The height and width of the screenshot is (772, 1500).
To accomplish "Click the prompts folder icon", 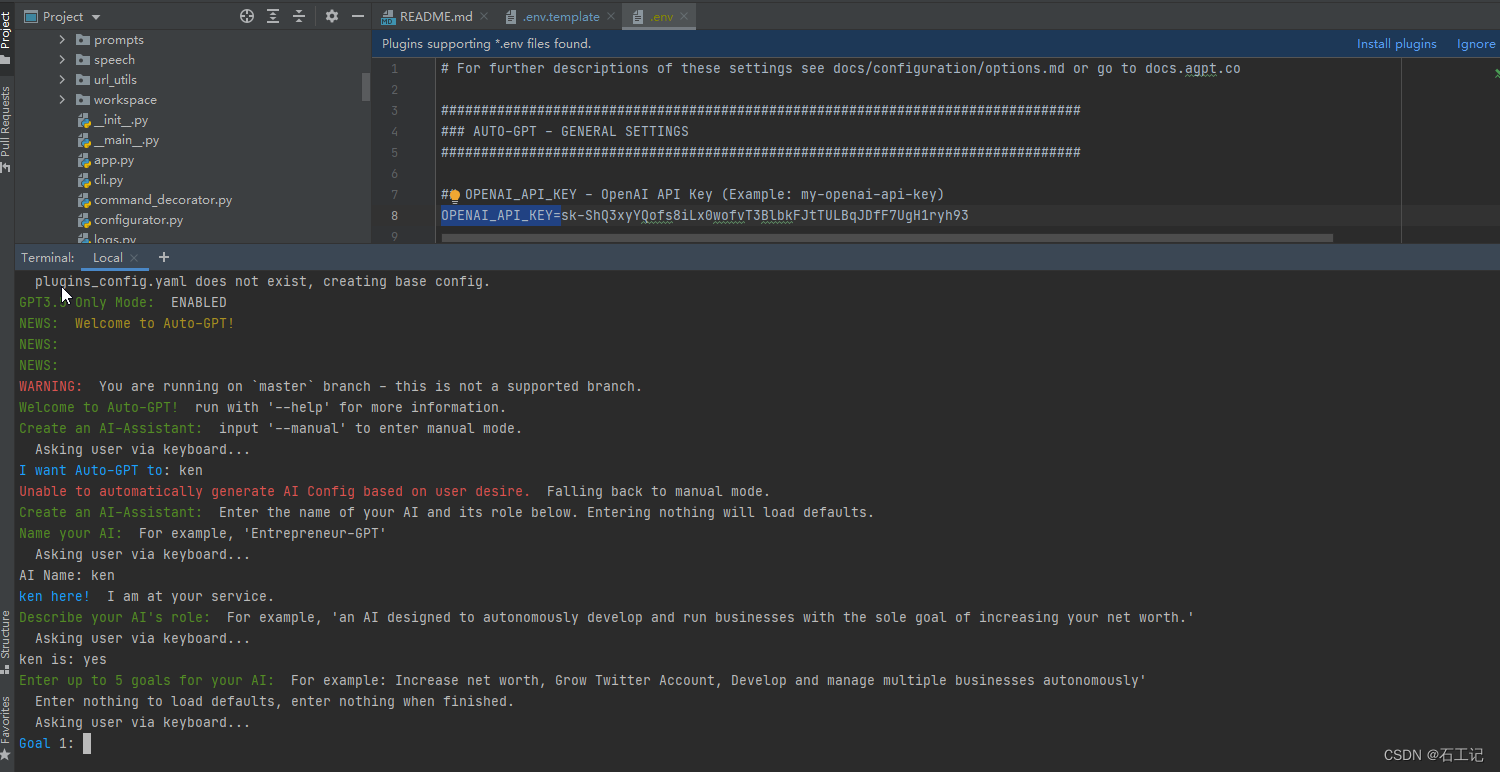I will (x=83, y=40).
